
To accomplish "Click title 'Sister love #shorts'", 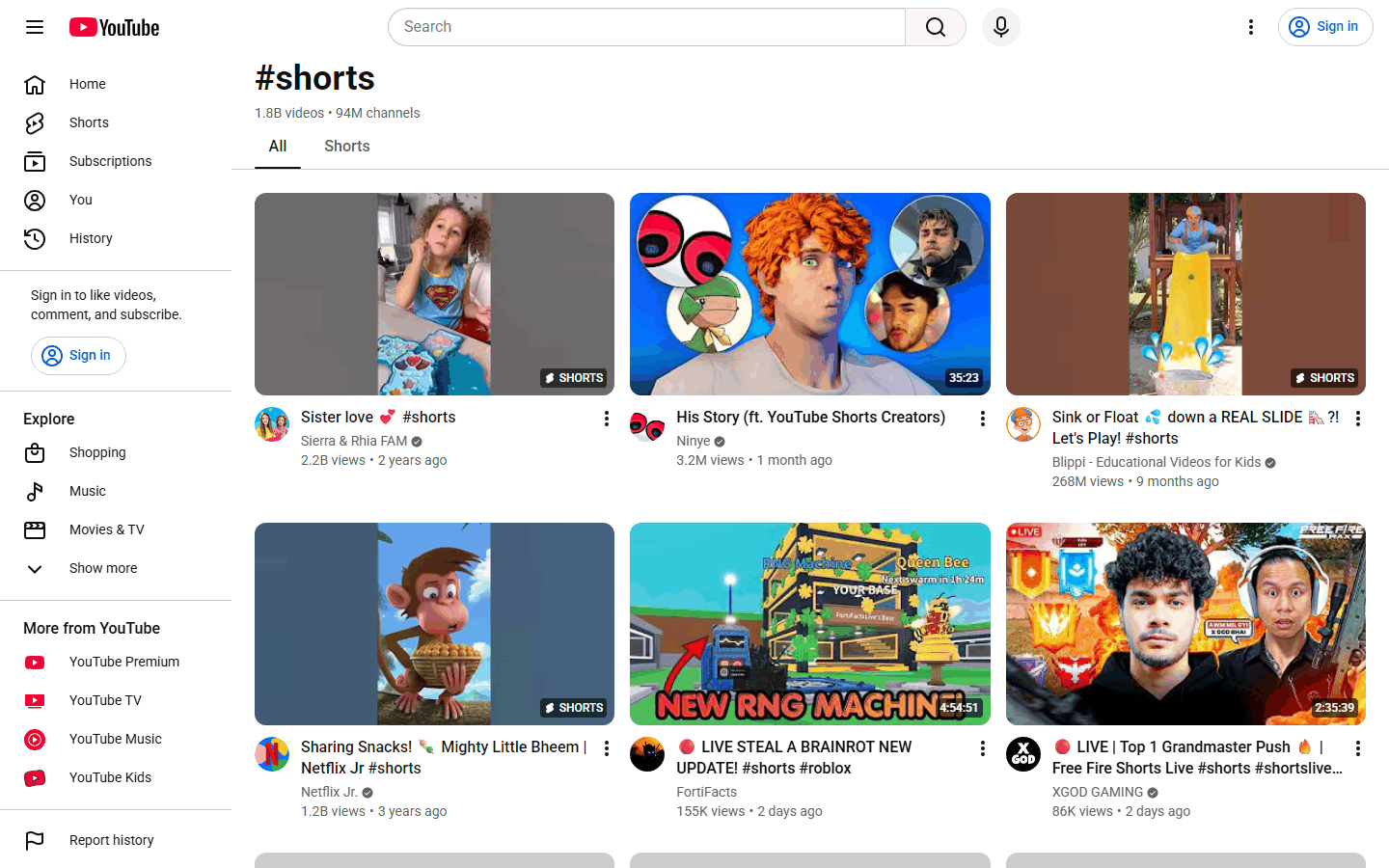I will pyautogui.click(x=378, y=418).
